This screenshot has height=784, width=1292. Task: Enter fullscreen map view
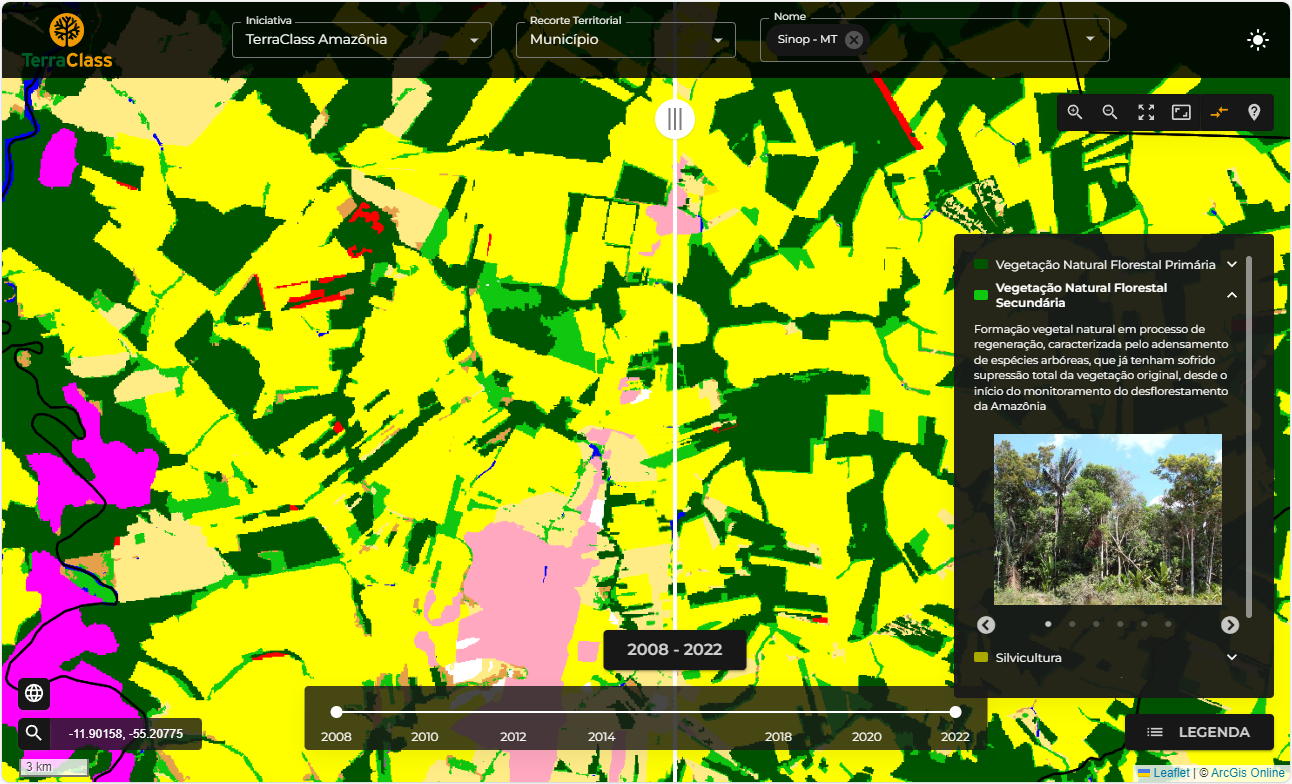[1181, 113]
